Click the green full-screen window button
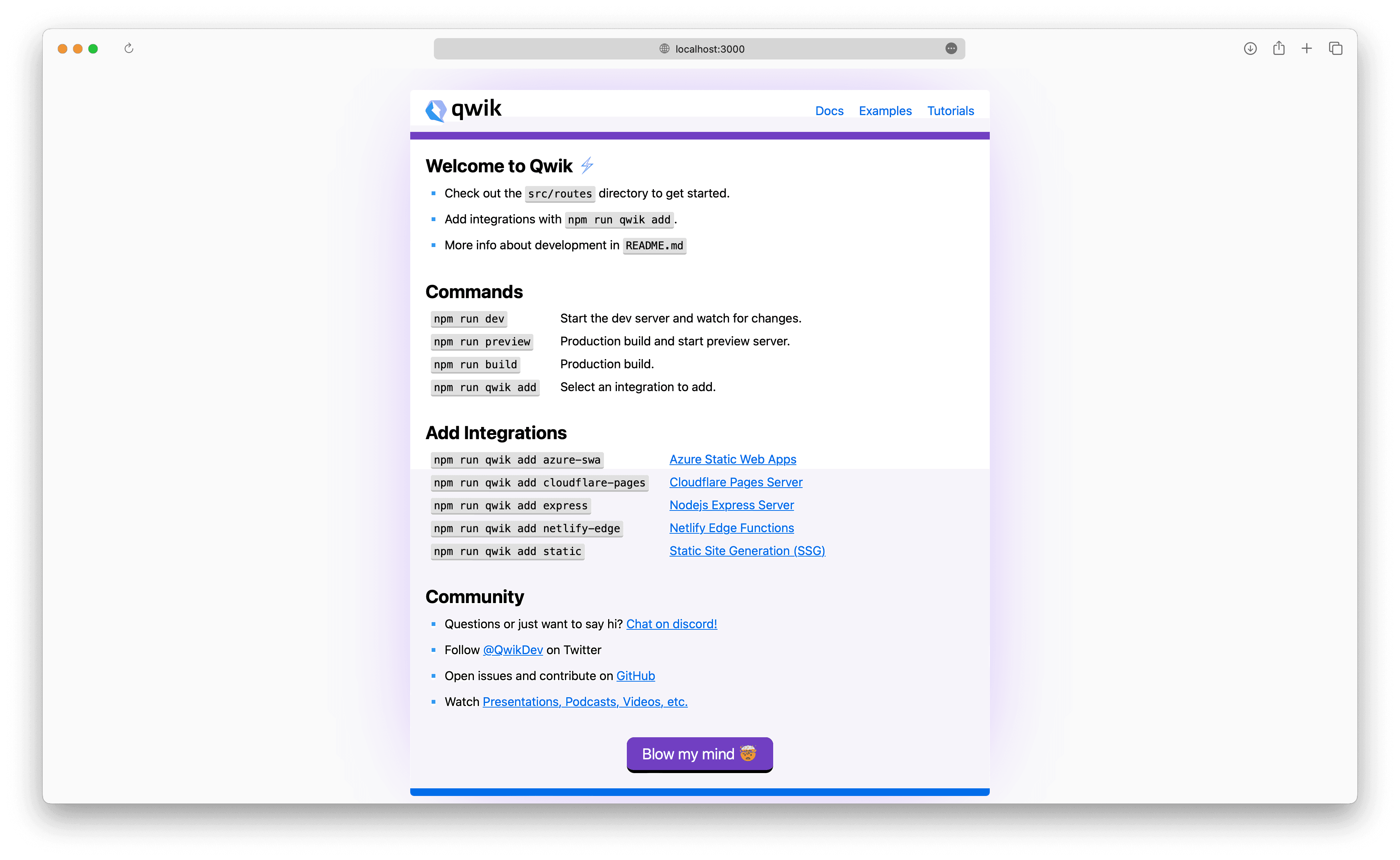This screenshot has height=860, width=1400. point(93,49)
